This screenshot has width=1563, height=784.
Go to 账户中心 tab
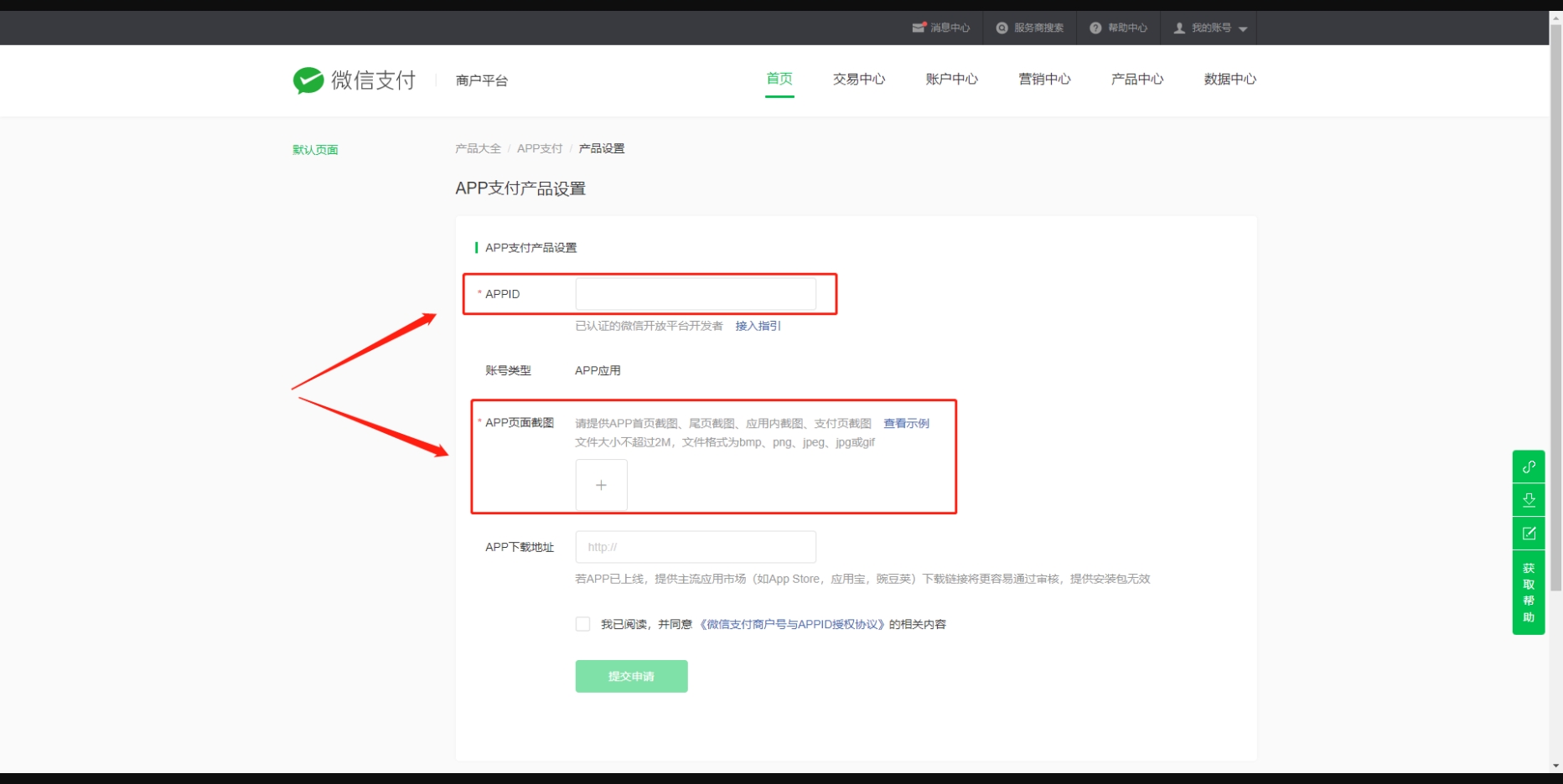click(x=951, y=79)
